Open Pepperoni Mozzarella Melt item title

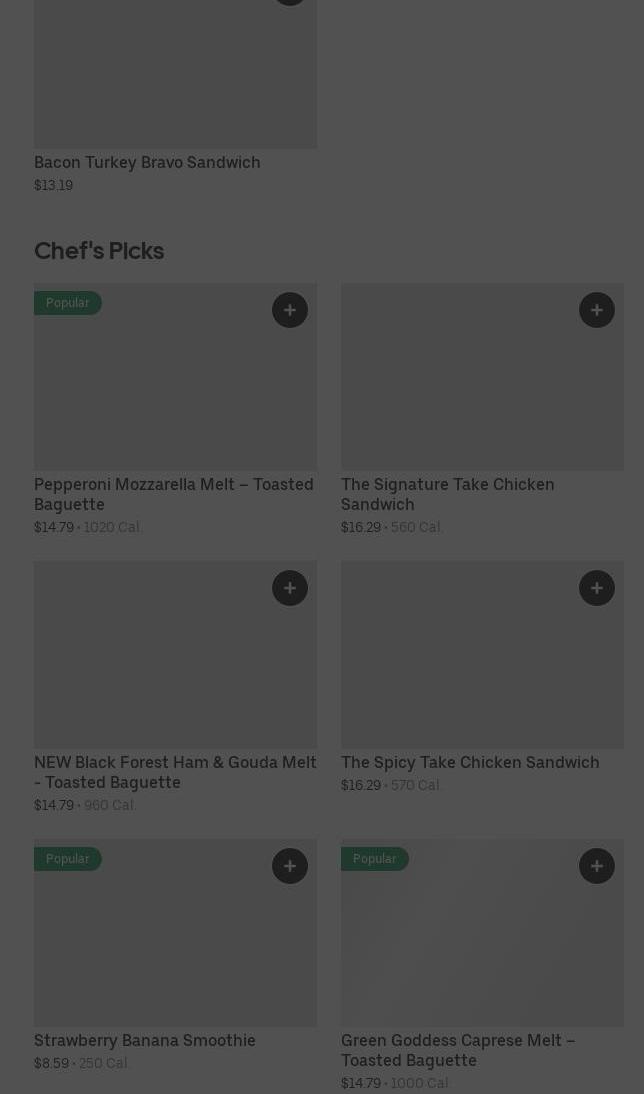tap(174, 494)
